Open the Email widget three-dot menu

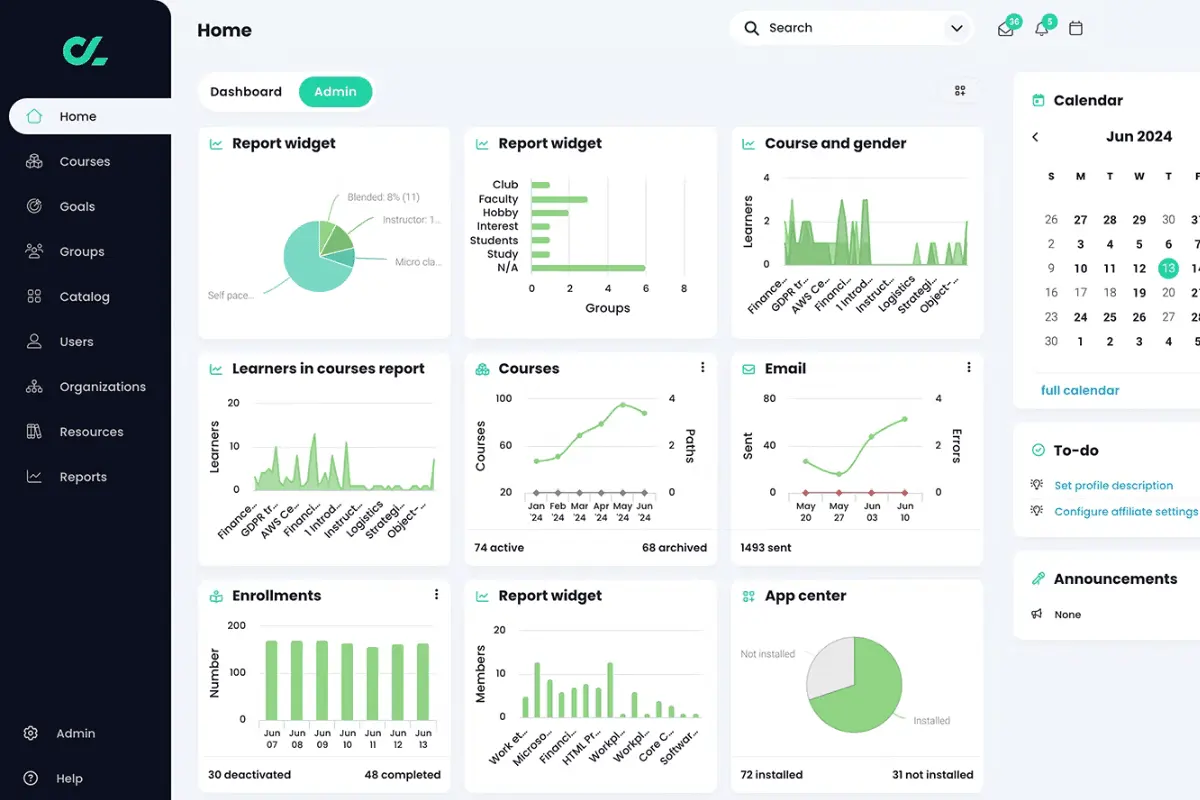click(969, 368)
